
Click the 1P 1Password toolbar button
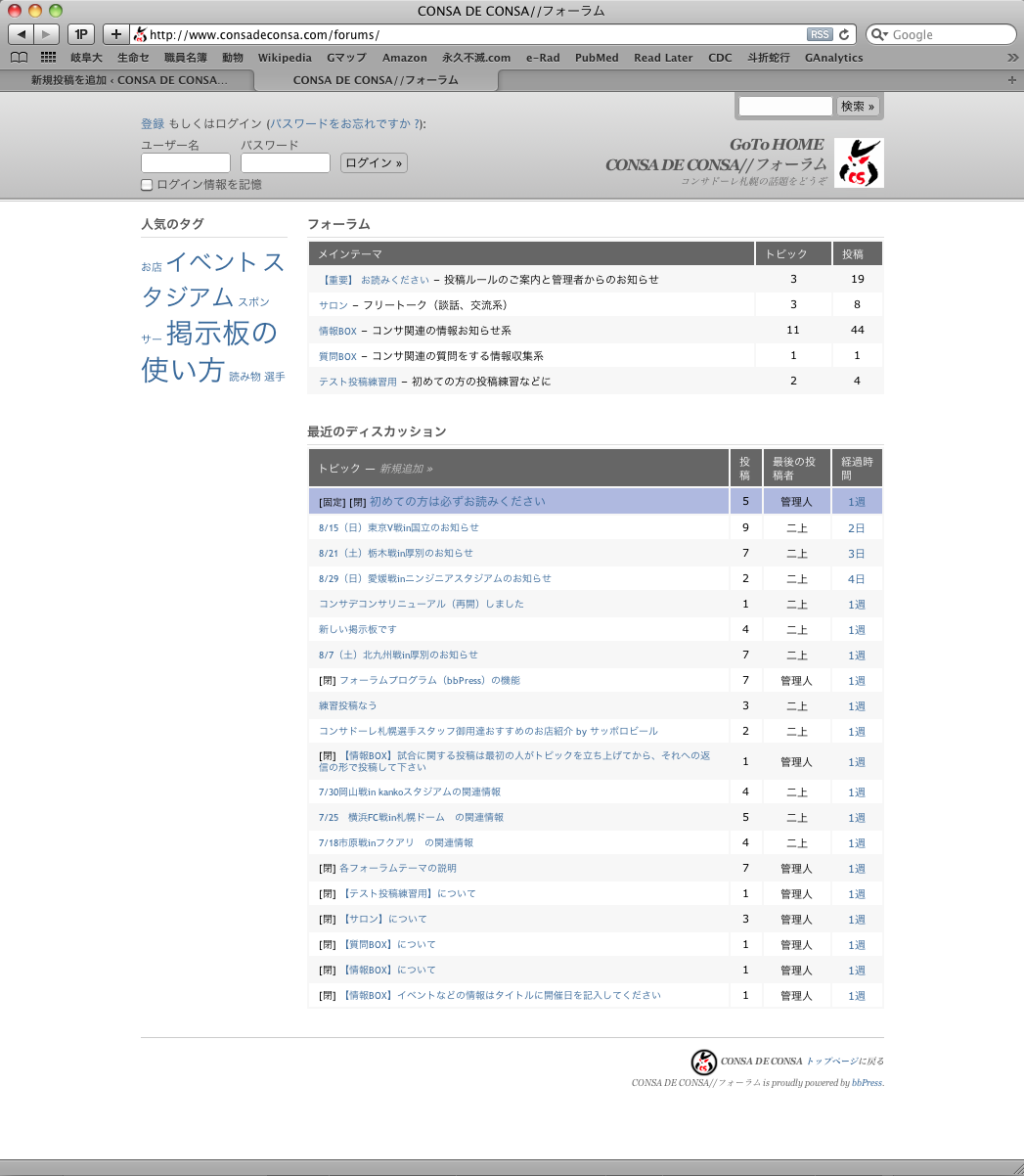(x=81, y=34)
